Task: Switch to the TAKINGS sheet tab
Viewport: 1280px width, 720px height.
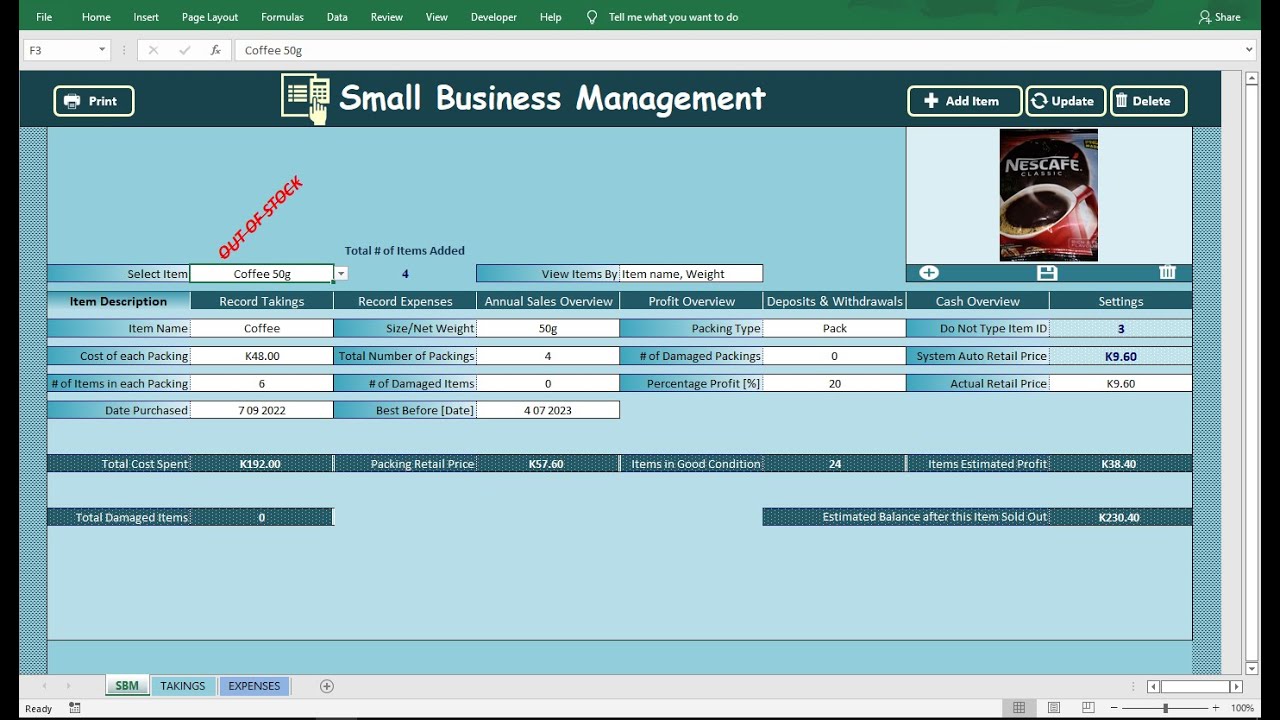Action: [x=182, y=686]
